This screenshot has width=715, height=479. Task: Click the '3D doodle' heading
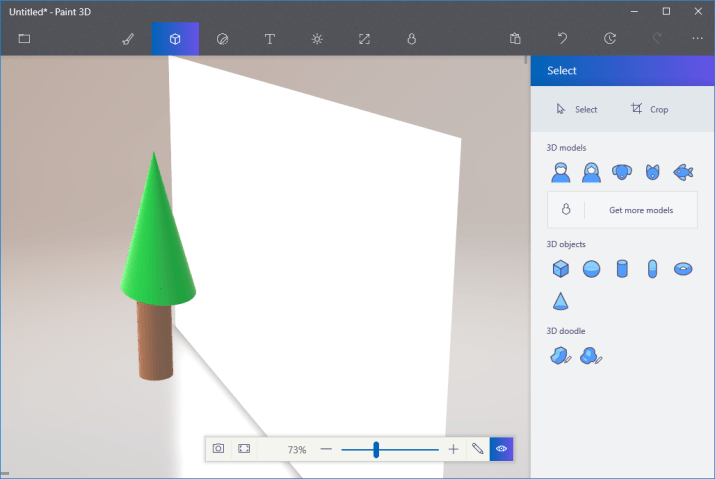click(566, 331)
